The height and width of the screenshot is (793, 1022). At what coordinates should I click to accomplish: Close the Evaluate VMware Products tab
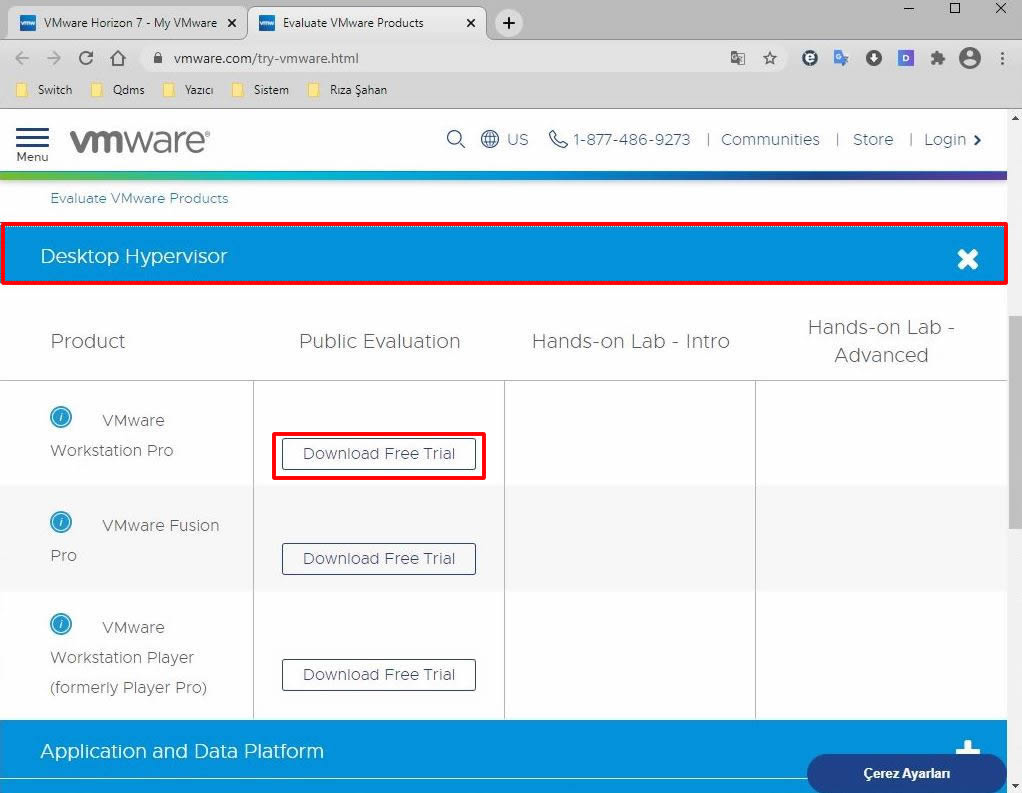(471, 23)
